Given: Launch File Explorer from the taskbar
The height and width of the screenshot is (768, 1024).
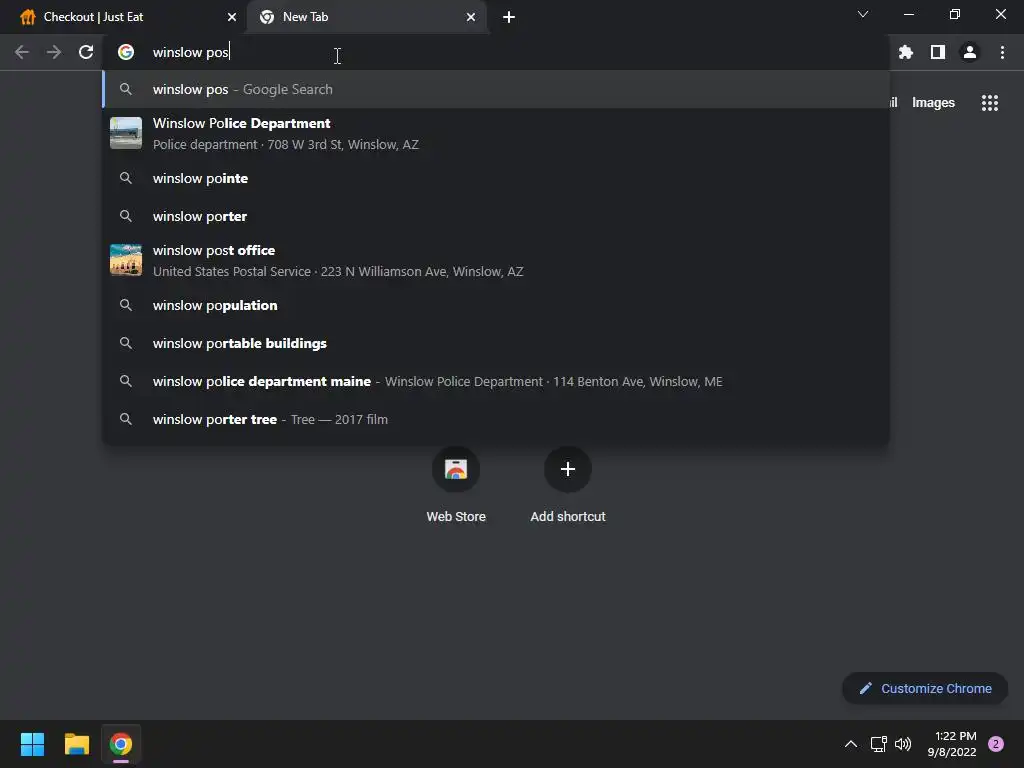Looking at the screenshot, I should tap(76, 744).
